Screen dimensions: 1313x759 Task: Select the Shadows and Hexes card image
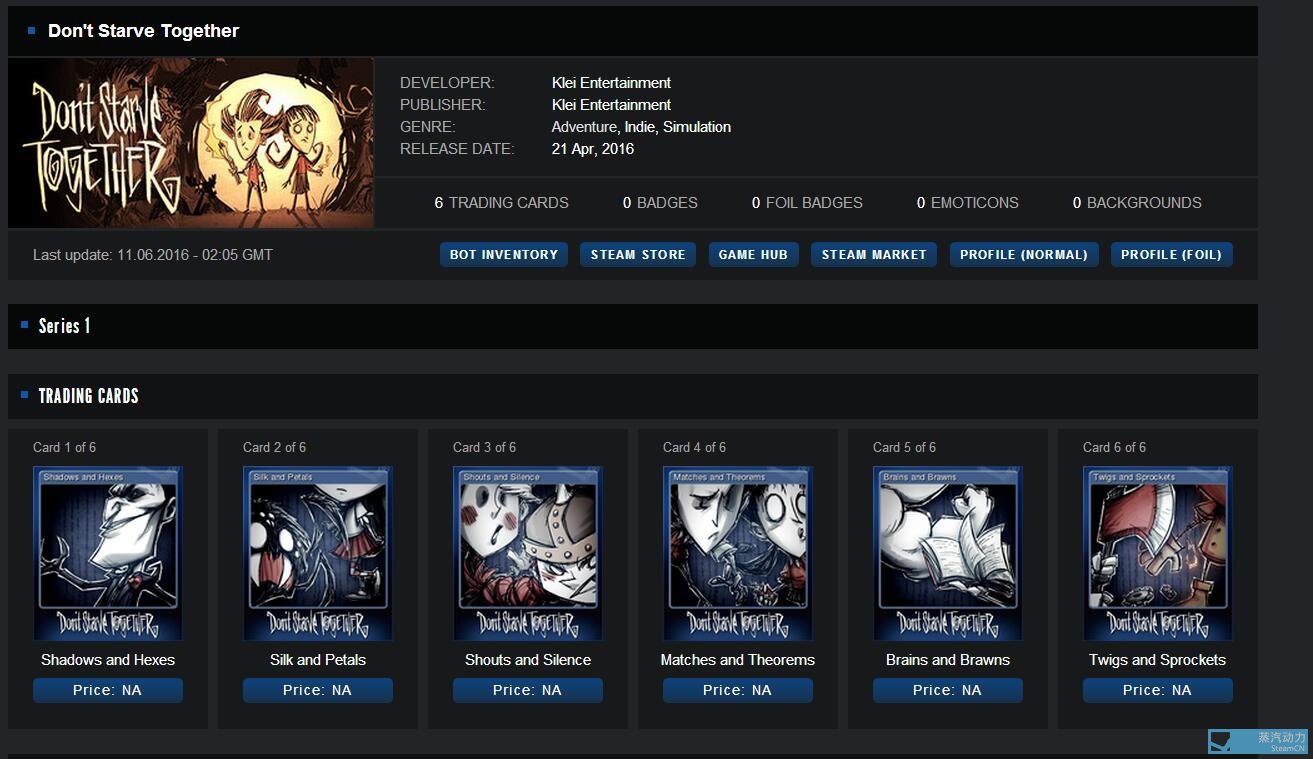click(108, 553)
